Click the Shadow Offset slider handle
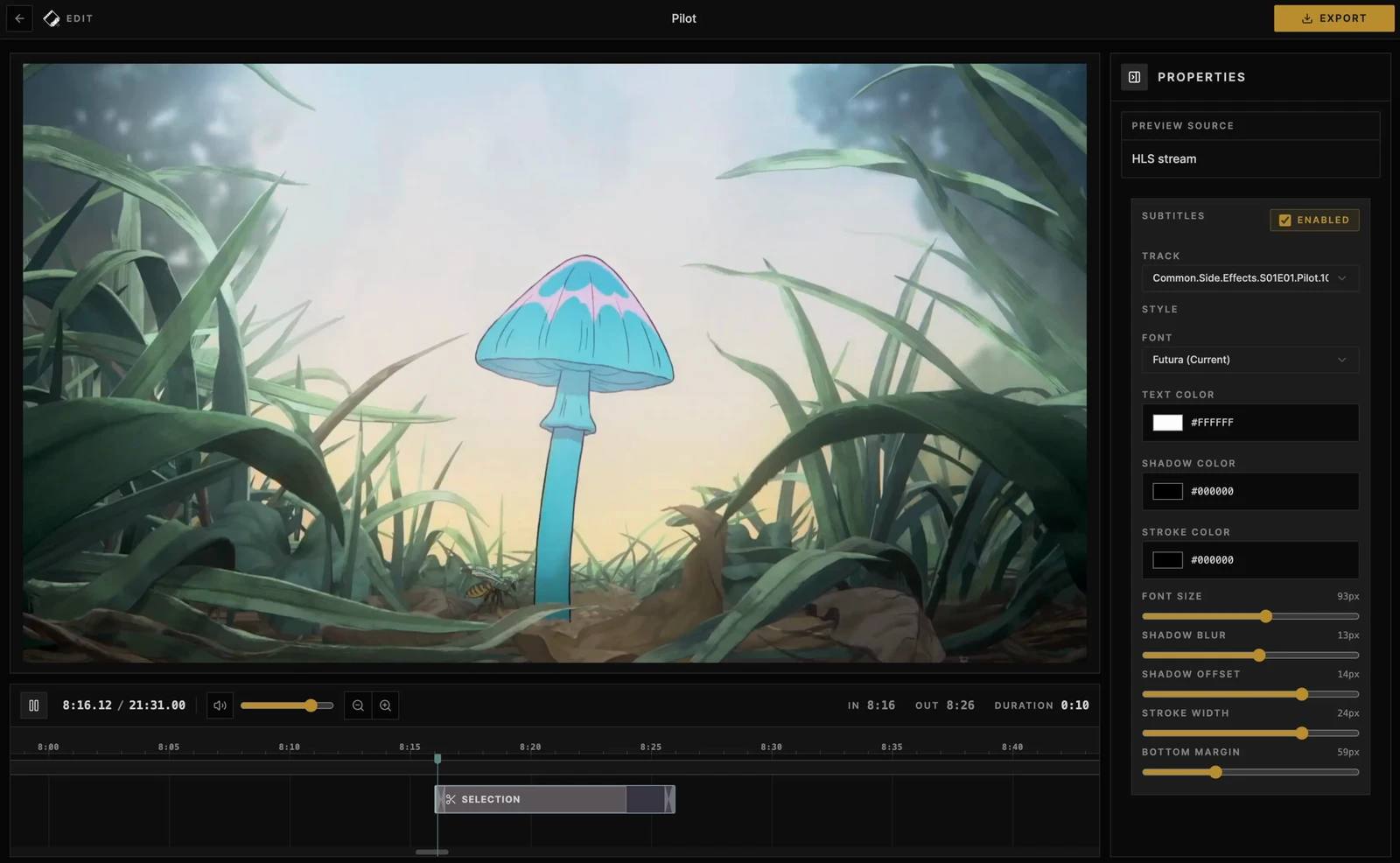 pos(1302,694)
